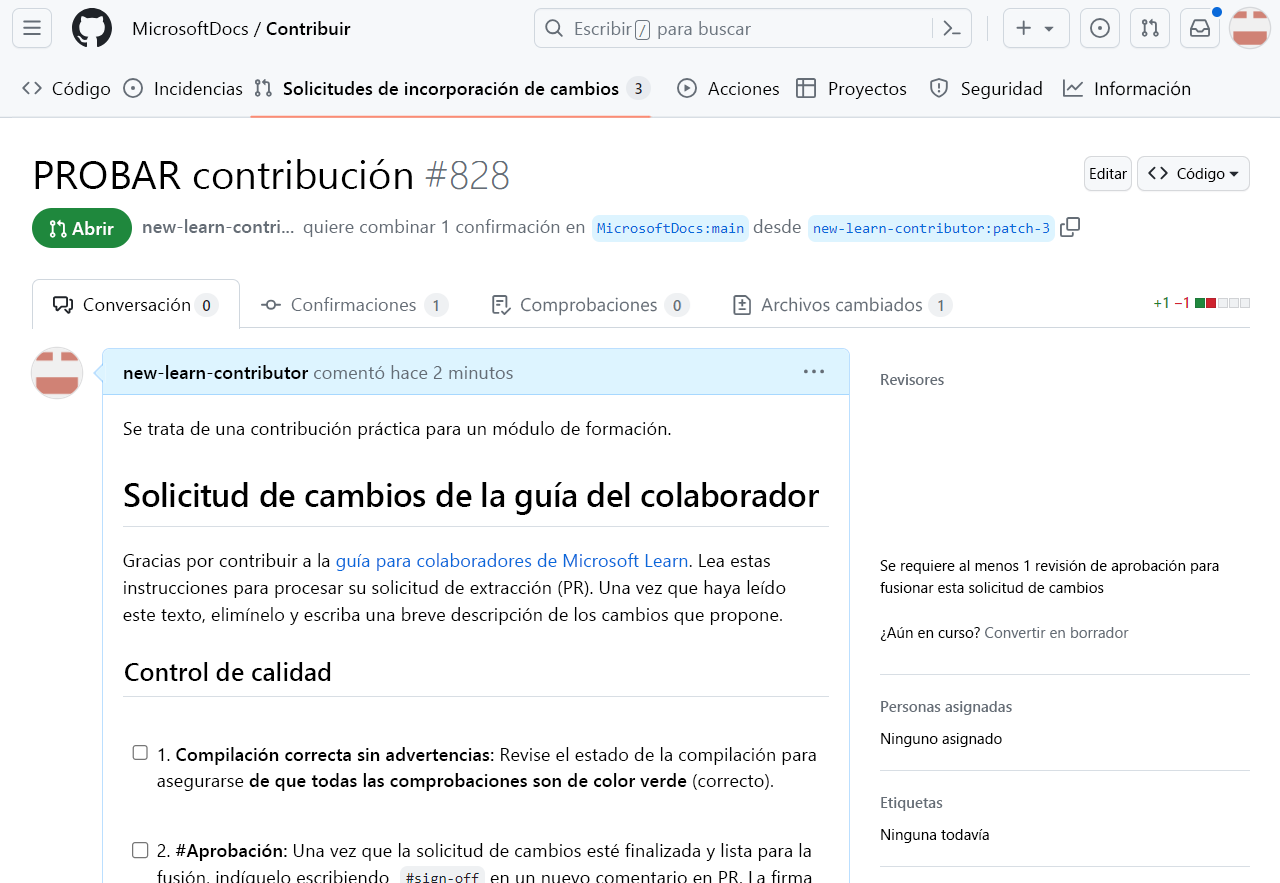1280x883 pixels.
Task: Open the '+' create new dropdown
Action: 1036,28
